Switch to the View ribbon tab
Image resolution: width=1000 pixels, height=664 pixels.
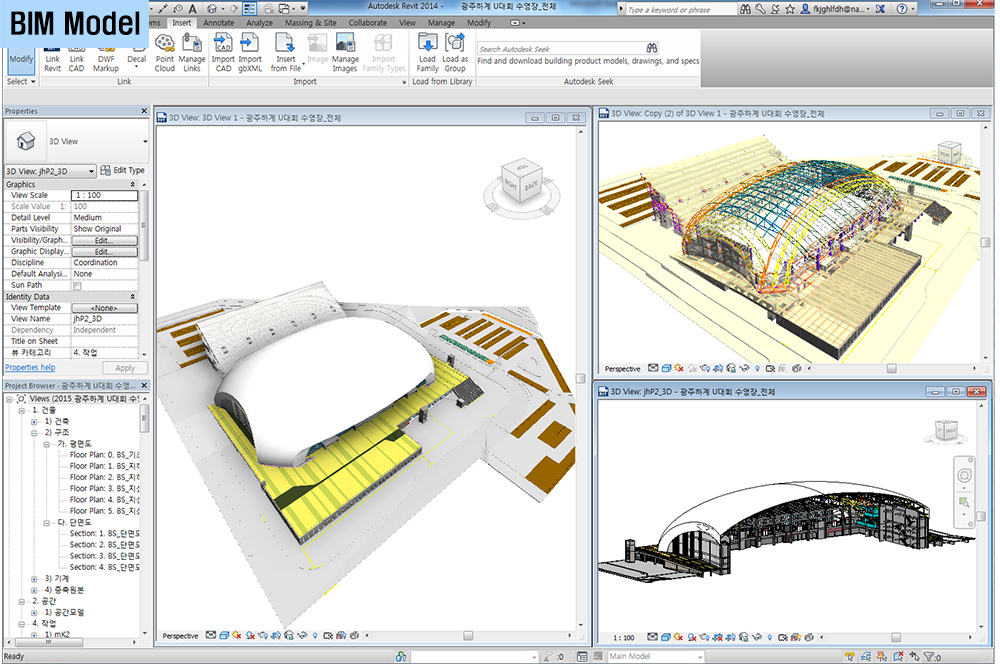coord(407,22)
